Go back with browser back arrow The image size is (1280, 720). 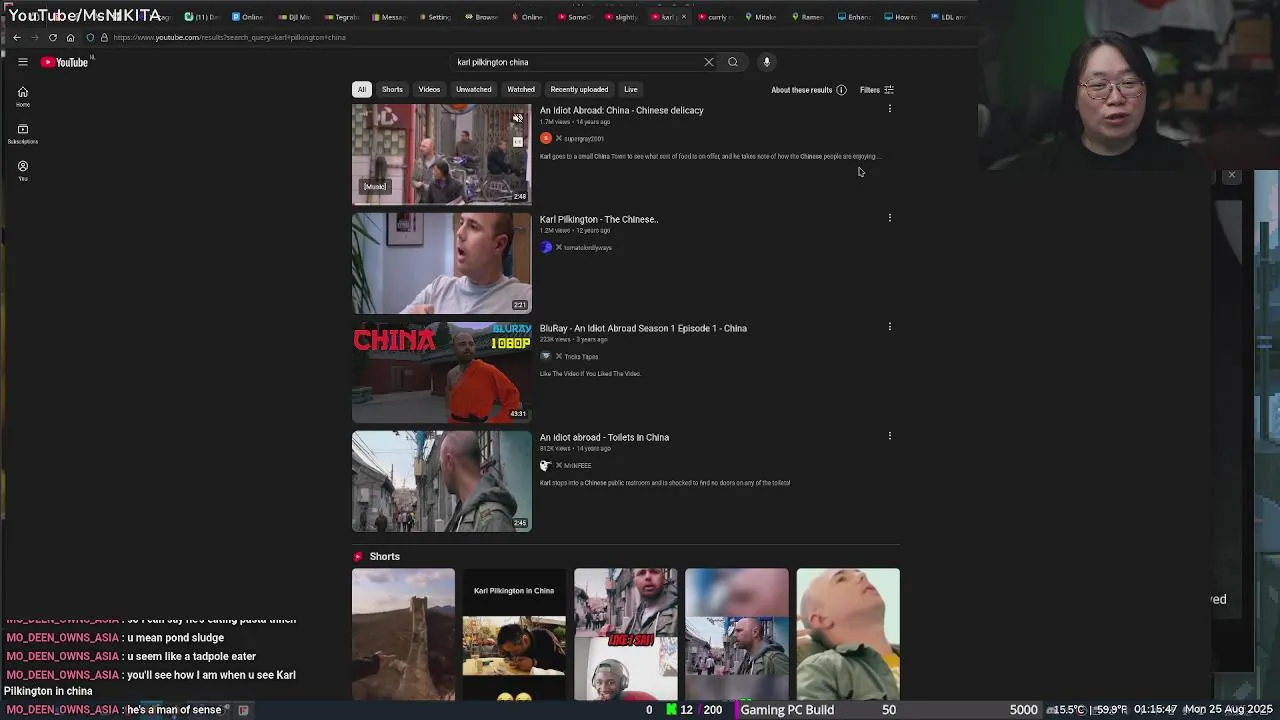click(17, 37)
